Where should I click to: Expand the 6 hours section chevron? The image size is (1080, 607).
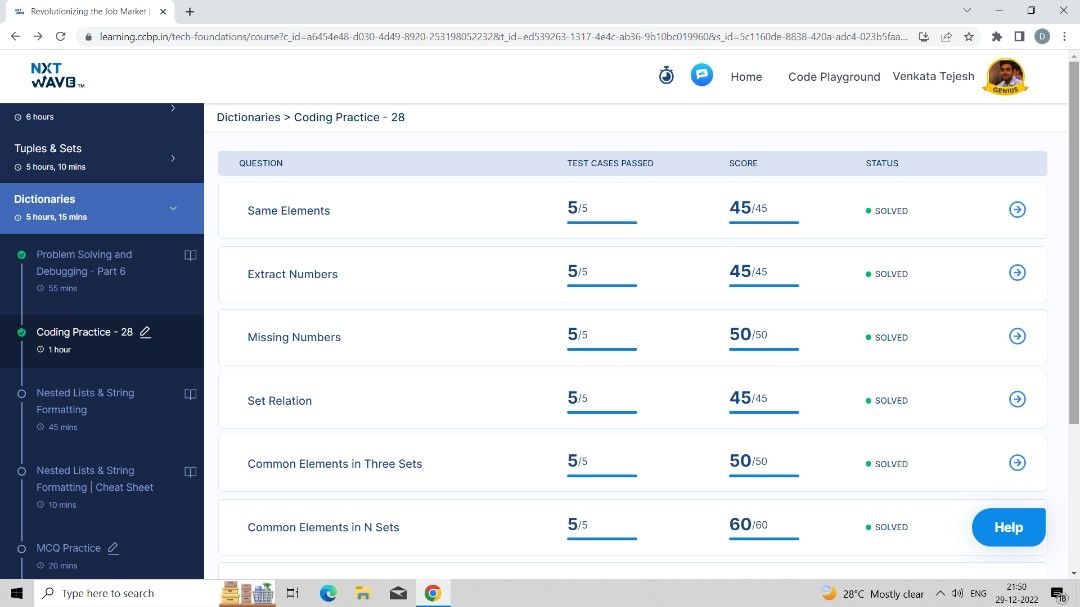tap(173, 108)
